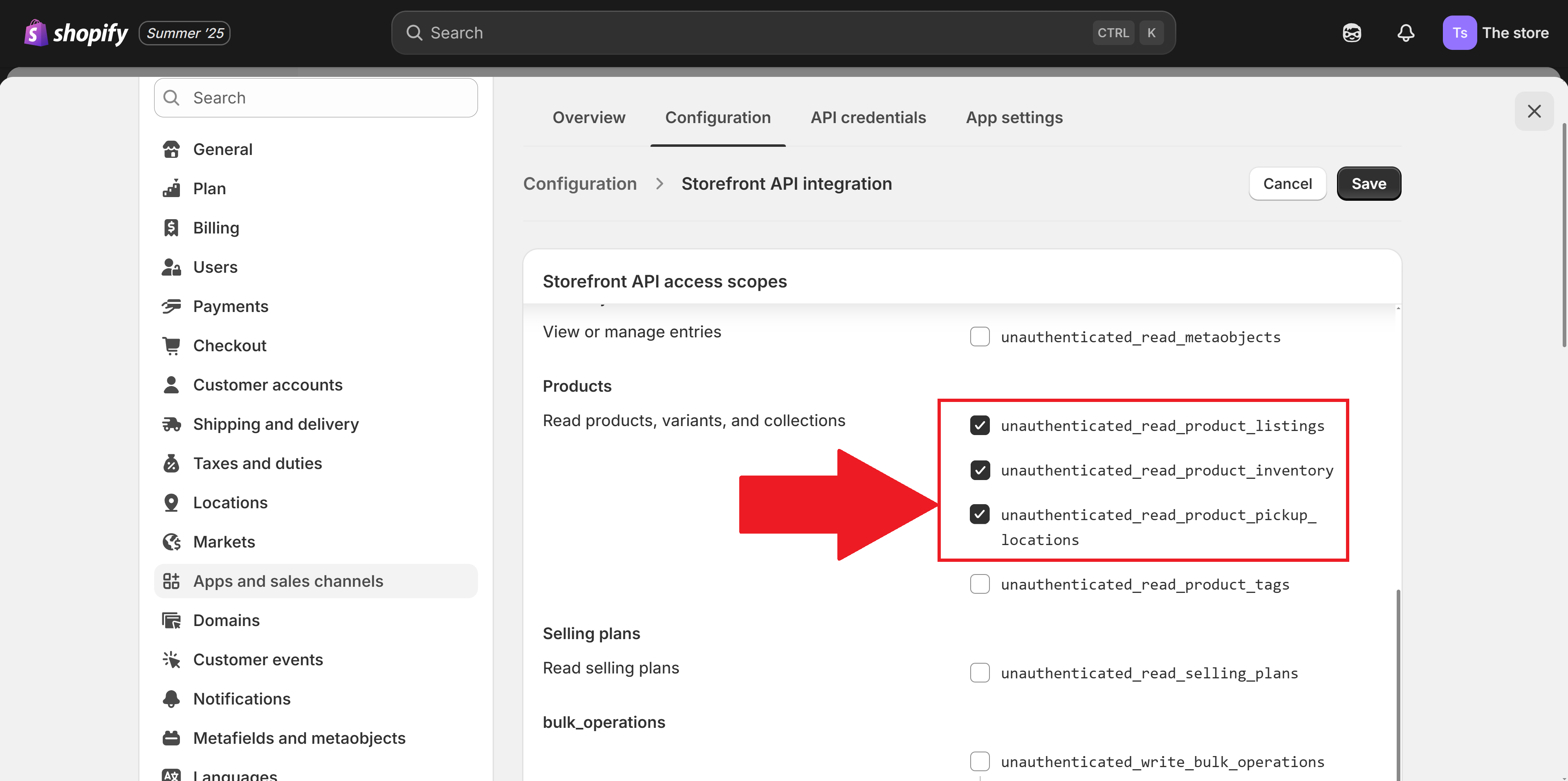Check unauthenticated_read_selling_plans
Viewport: 1568px width, 781px height.
click(980, 673)
